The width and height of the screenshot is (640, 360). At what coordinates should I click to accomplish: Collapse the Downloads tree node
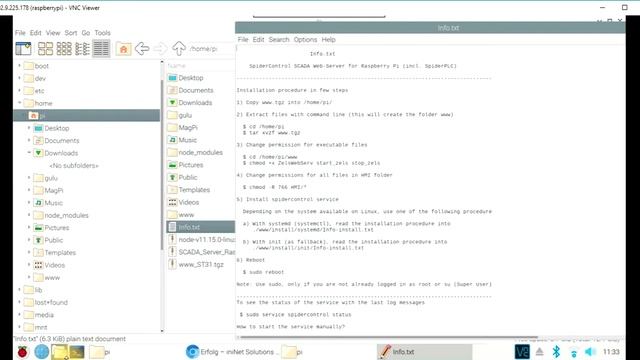click(x=29, y=153)
